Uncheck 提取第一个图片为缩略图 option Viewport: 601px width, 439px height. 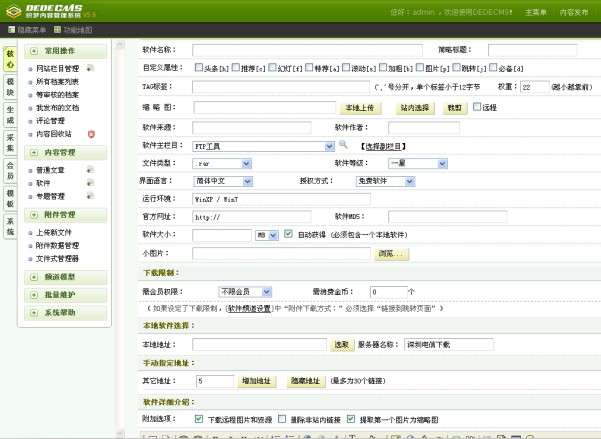[x=351, y=419]
